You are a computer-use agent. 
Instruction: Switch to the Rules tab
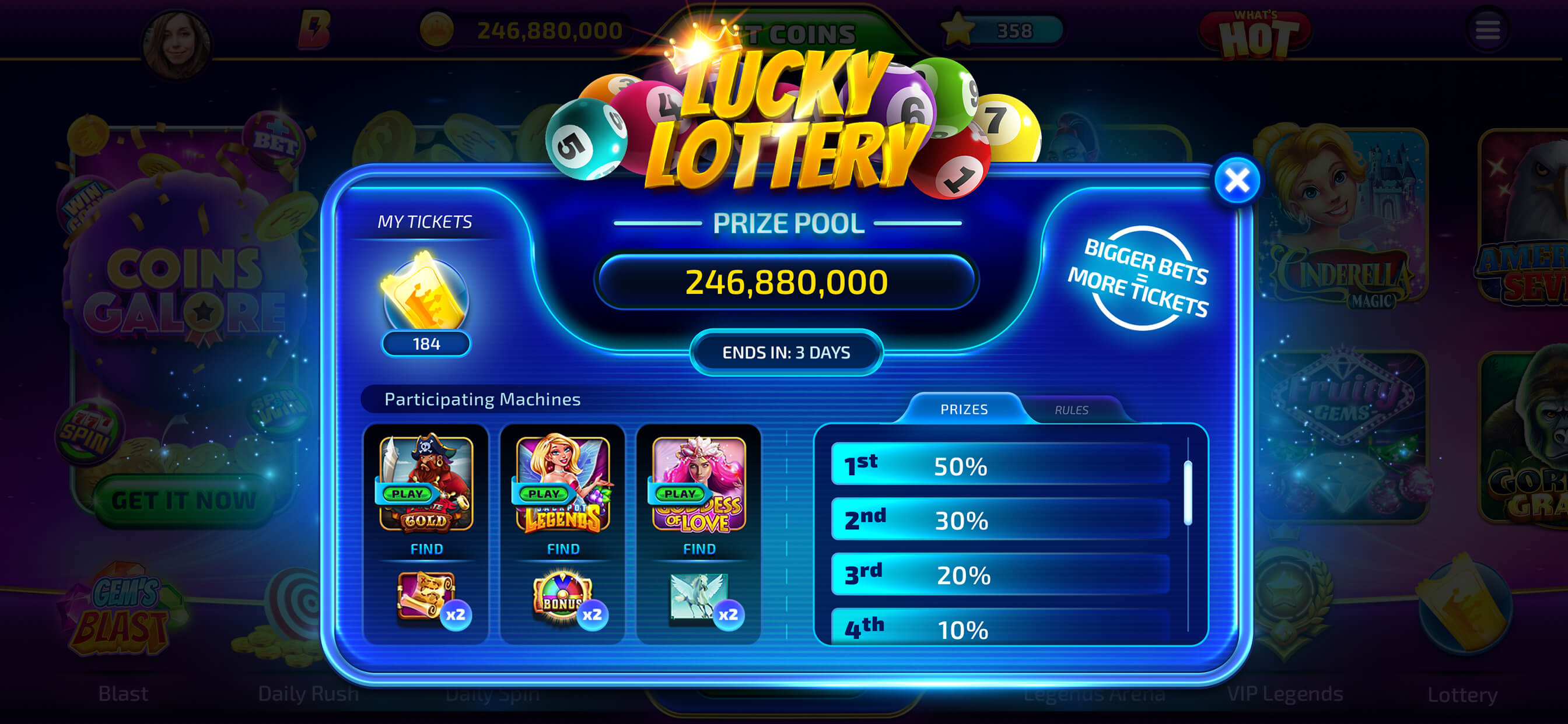[1072, 410]
